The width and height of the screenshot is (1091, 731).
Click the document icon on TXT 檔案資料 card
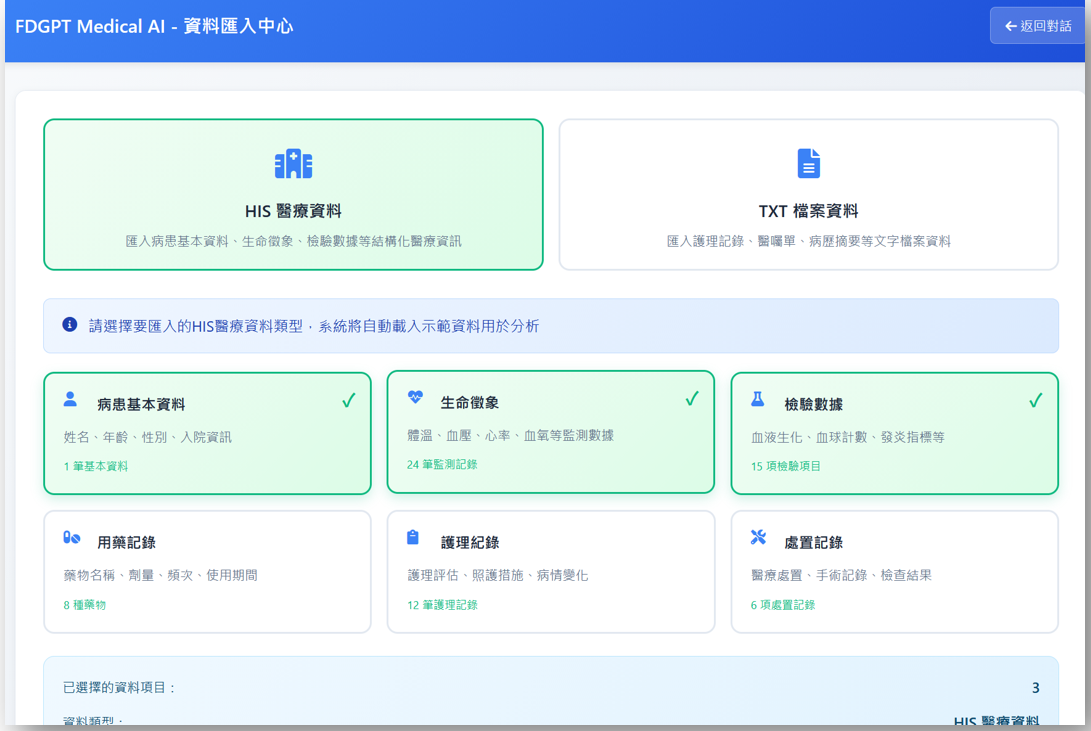click(x=808, y=163)
